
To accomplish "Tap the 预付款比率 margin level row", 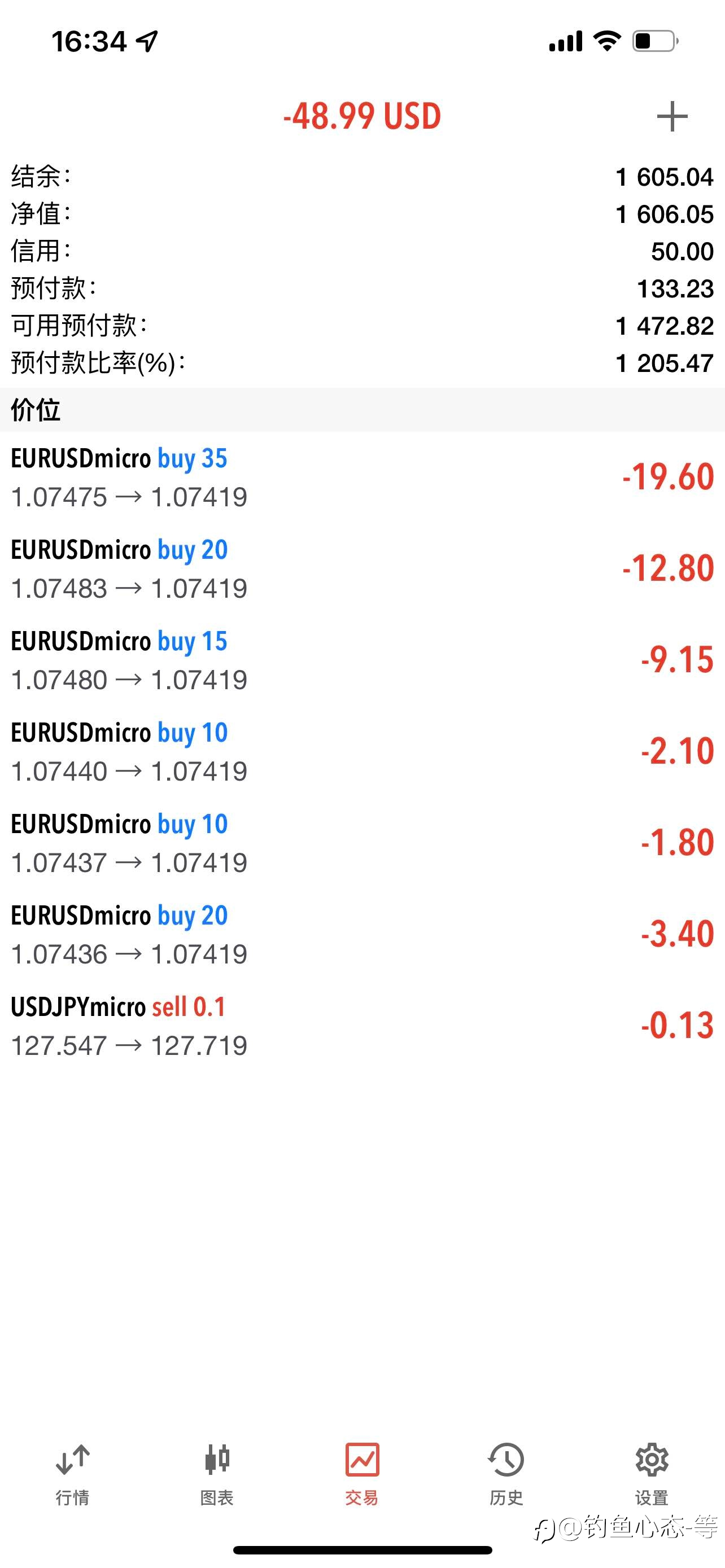I will point(362,363).
